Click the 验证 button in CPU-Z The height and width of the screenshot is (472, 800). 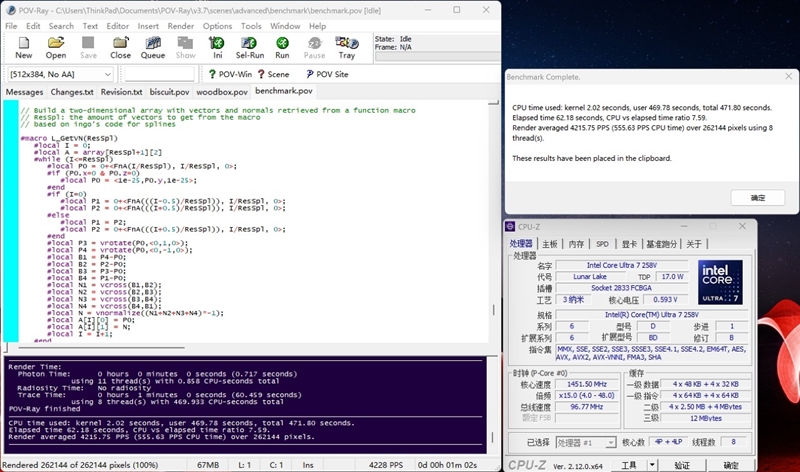(681, 464)
